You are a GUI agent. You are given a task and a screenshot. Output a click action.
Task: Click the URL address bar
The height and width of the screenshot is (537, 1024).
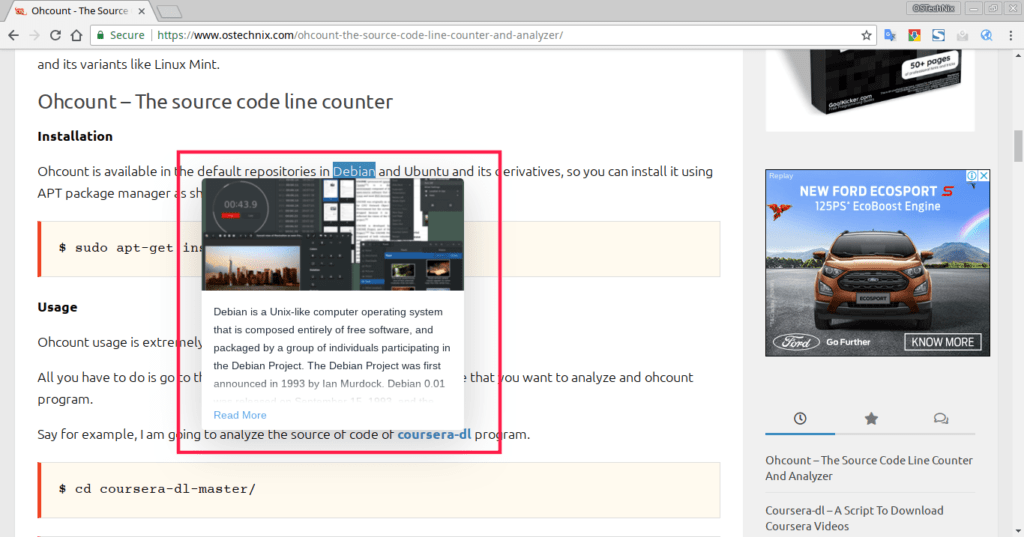pyautogui.click(x=500, y=35)
